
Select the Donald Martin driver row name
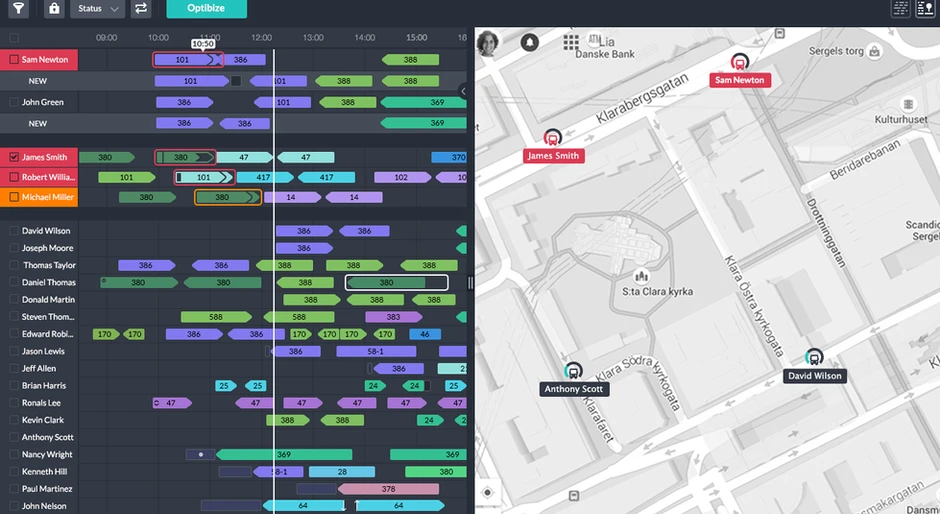48,299
